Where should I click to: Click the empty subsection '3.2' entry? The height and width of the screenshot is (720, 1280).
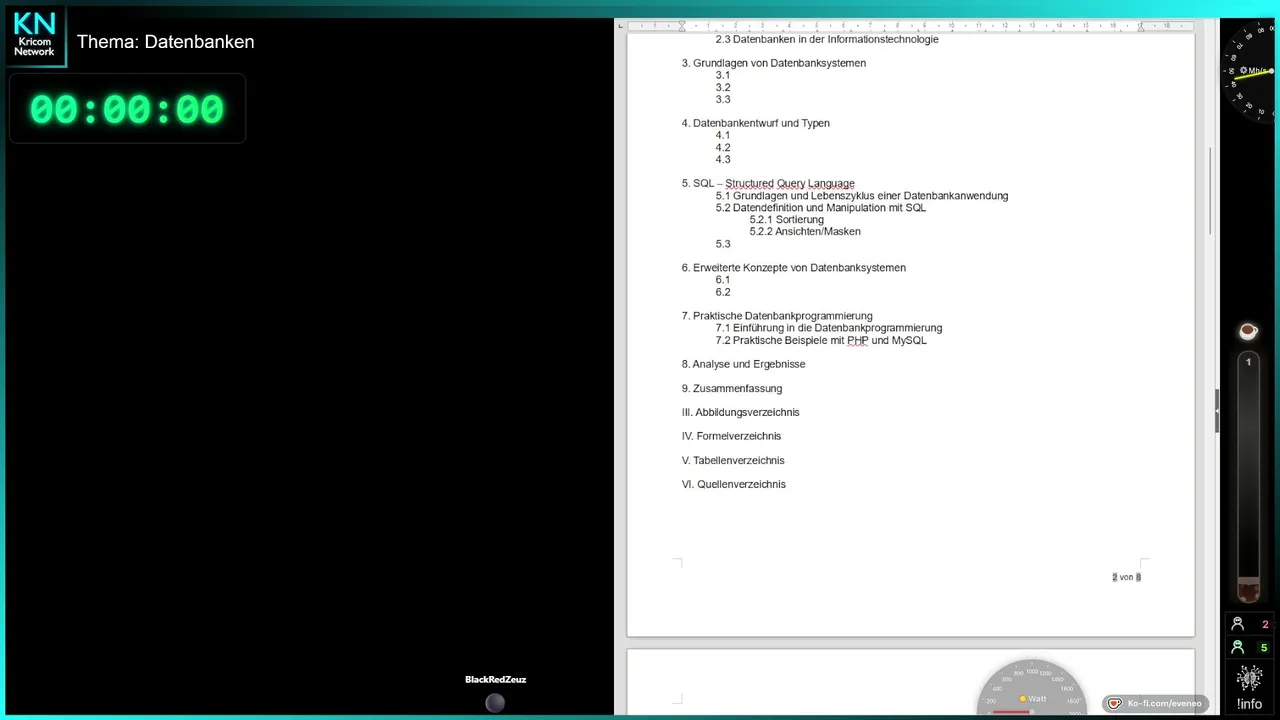pyautogui.click(x=723, y=87)
